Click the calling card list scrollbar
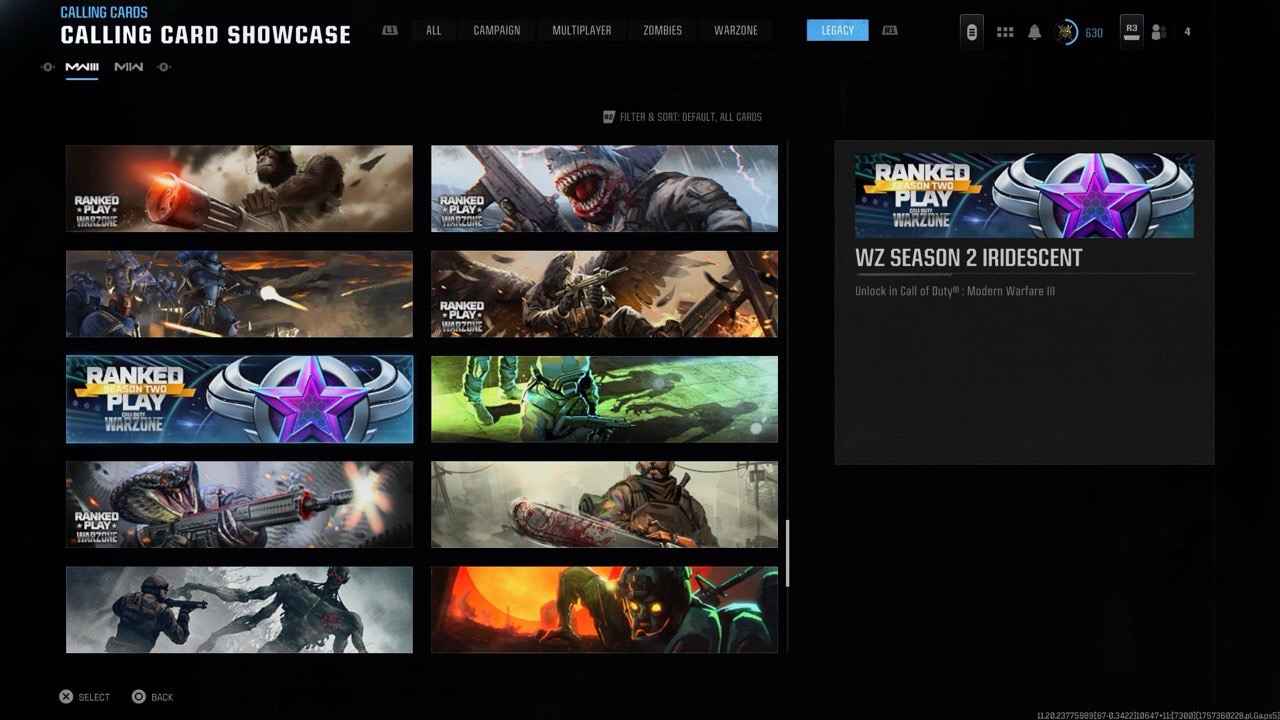 pyautogui.click(x=788, y=552)
